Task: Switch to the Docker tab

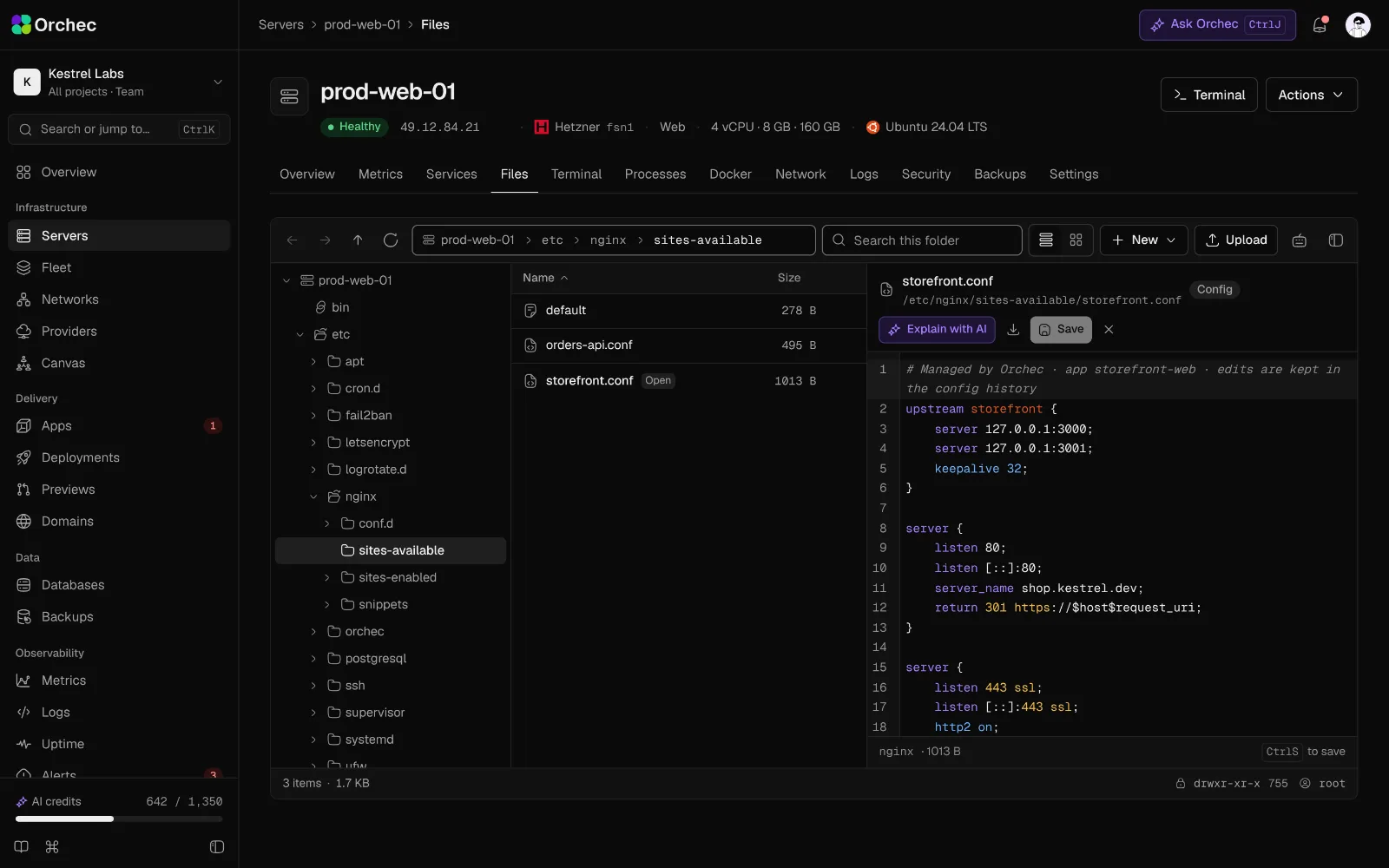Action: pos(730,174)
